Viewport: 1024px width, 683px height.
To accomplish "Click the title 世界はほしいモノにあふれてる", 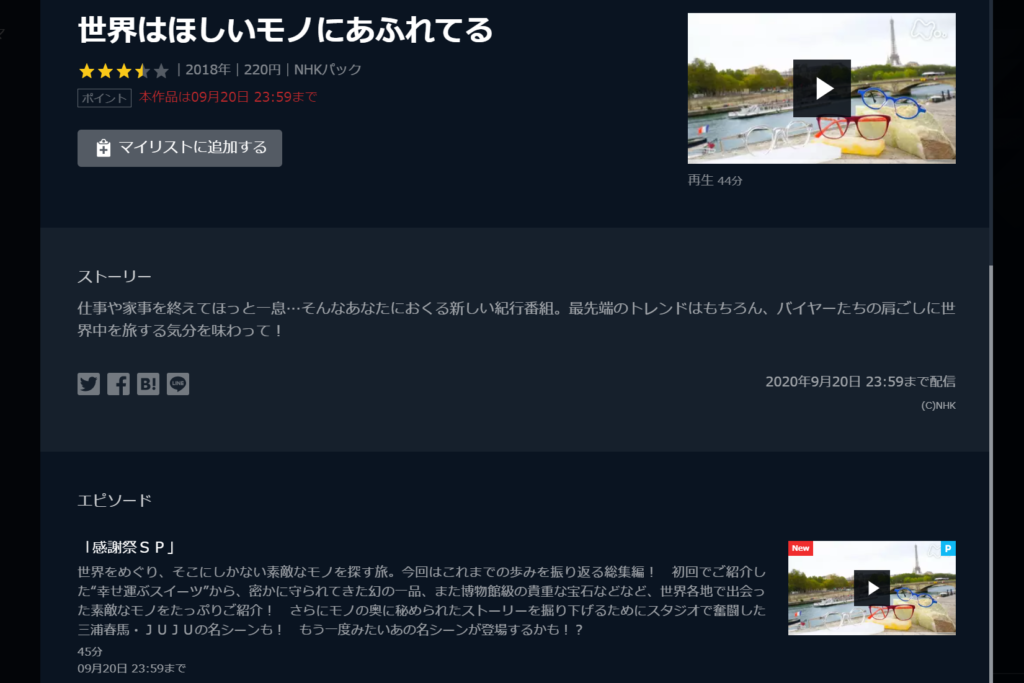I will click(x=285, y=31).
